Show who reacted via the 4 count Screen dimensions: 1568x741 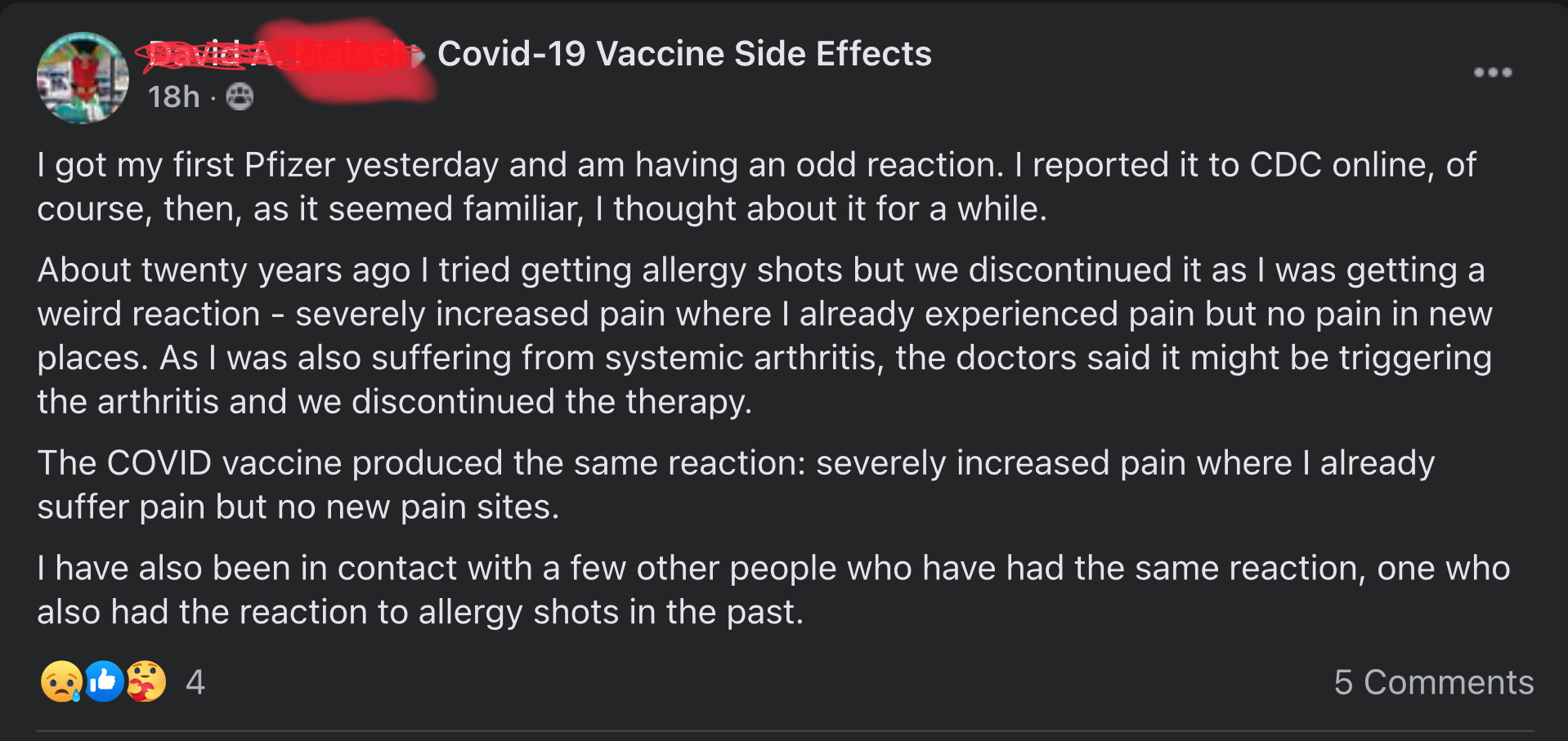click(x=195, y=682)
